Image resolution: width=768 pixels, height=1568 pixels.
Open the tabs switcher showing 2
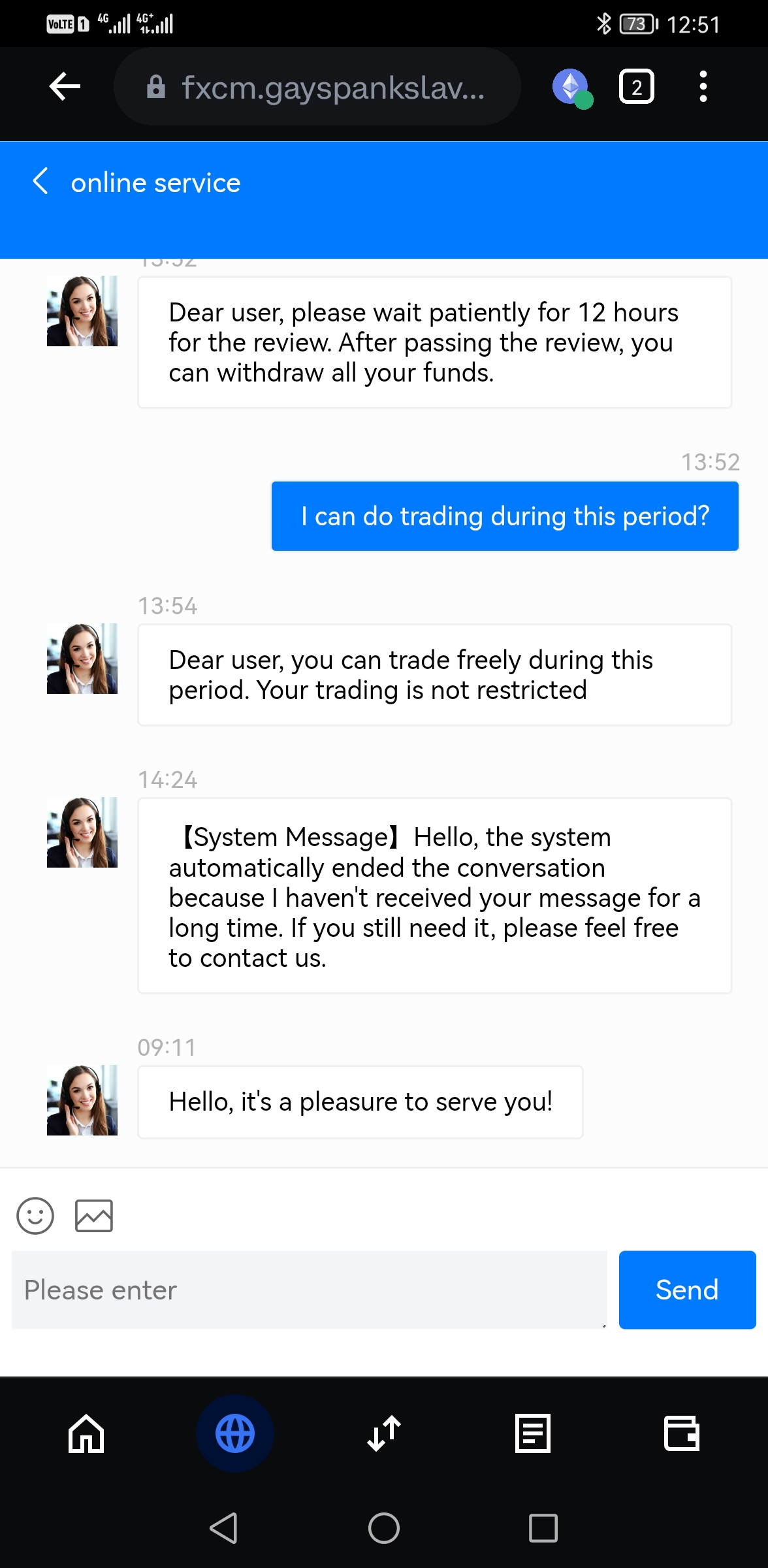pos(636,87)
